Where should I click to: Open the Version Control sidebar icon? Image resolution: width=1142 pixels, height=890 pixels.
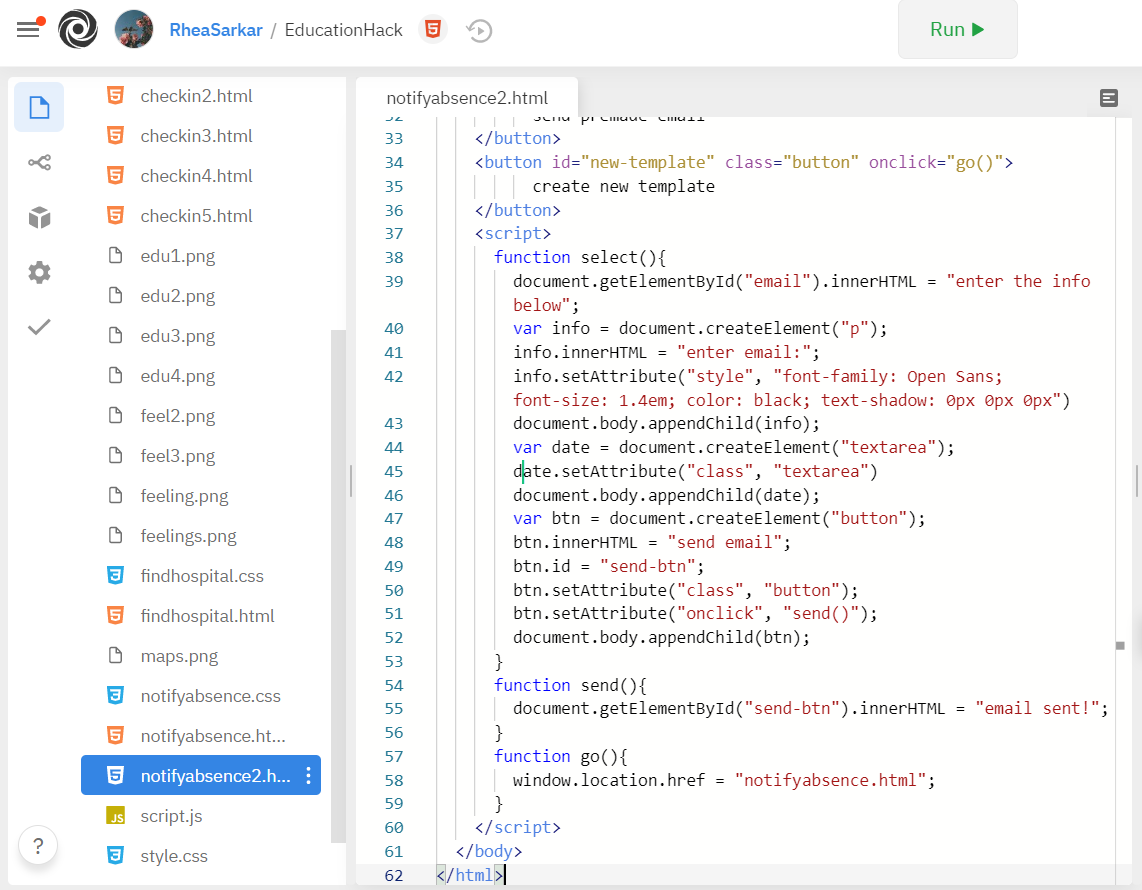(x=39, y=162)
